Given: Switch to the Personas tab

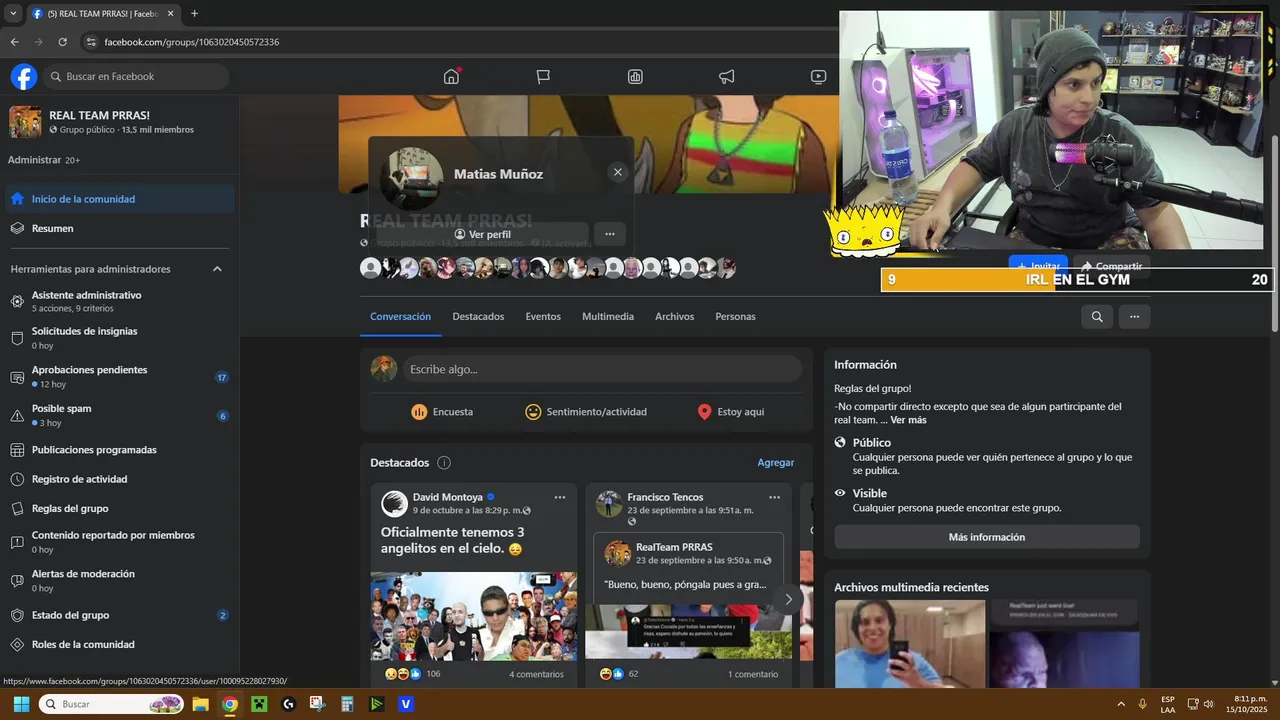Looking at the screenshot, I should pos(736,316).
